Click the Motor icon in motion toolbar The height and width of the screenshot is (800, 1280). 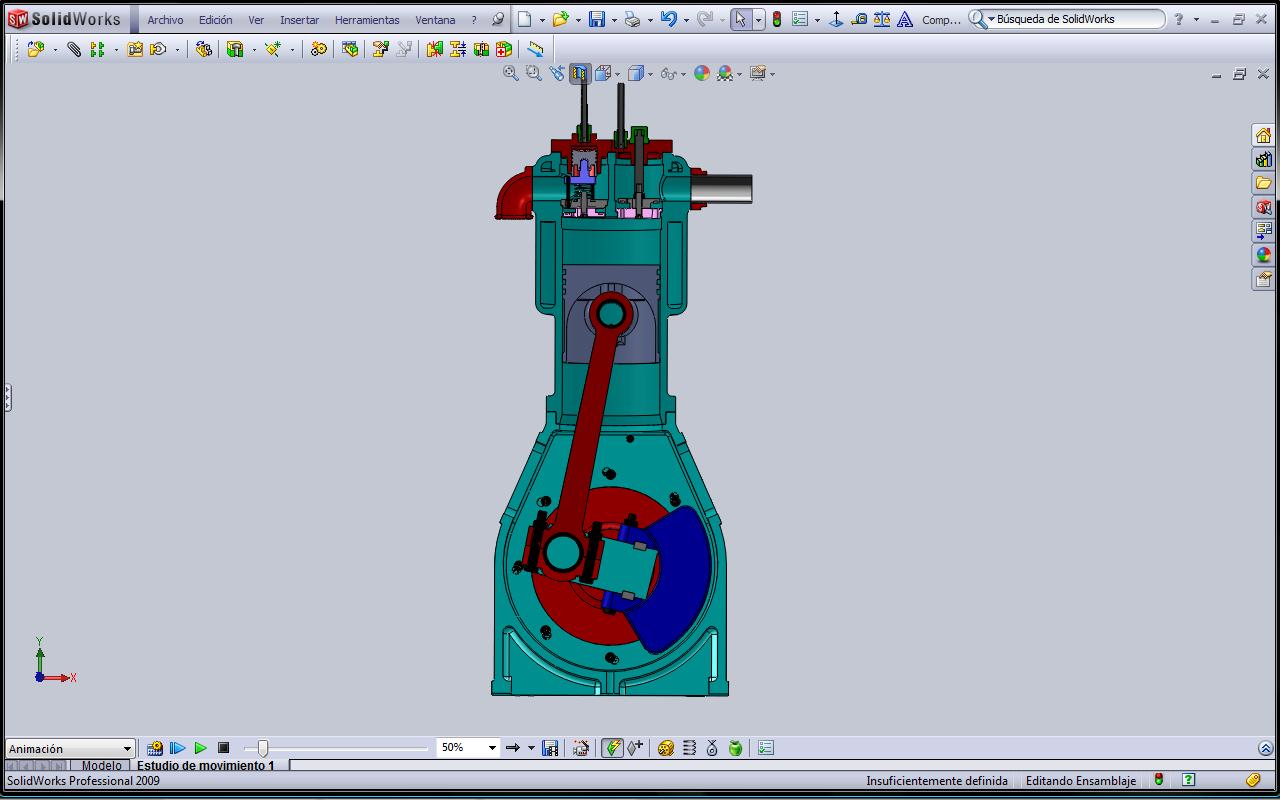point(666,748)
